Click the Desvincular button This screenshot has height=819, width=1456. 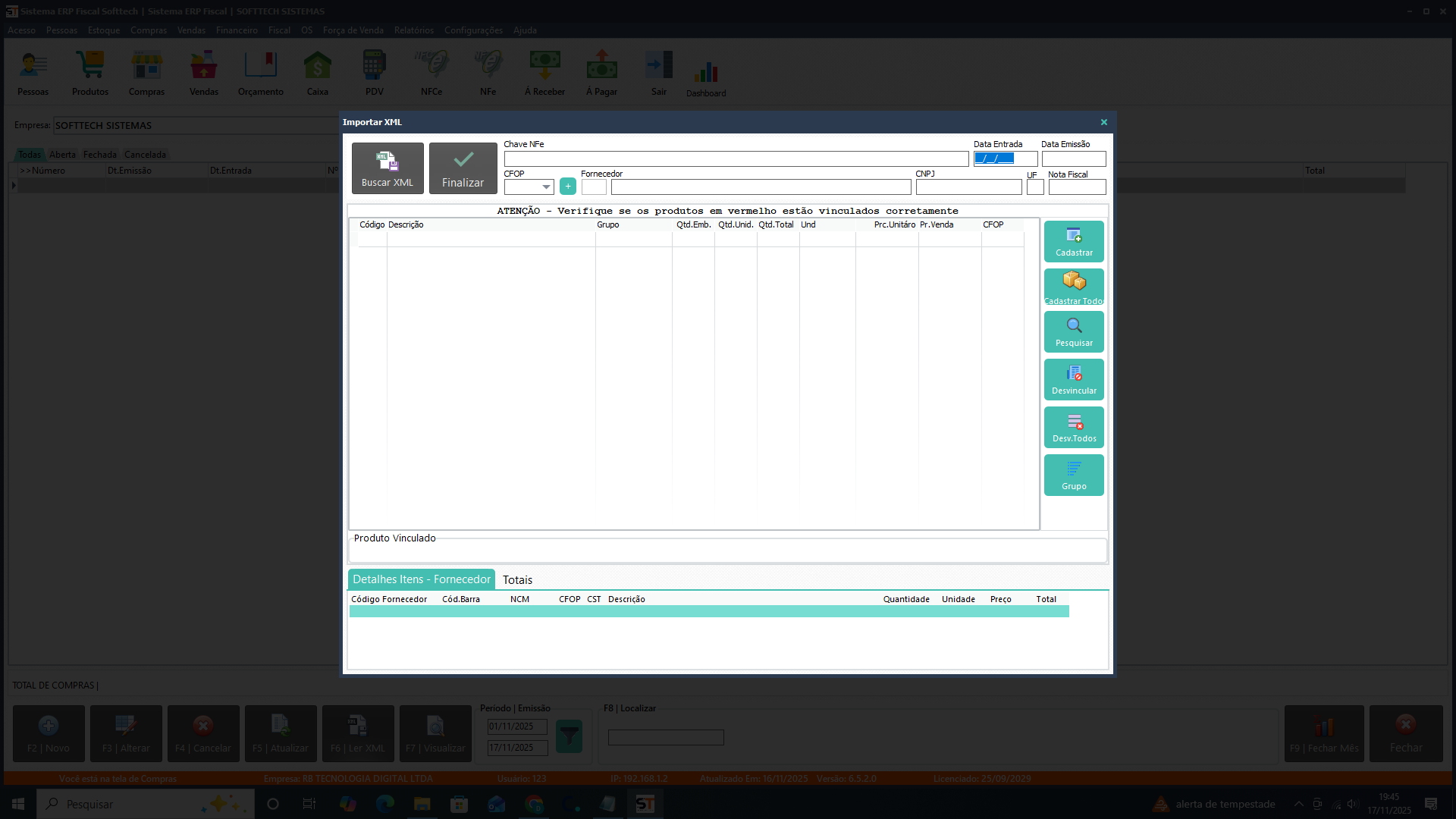pyautogui.click(x=1074, y=379)
